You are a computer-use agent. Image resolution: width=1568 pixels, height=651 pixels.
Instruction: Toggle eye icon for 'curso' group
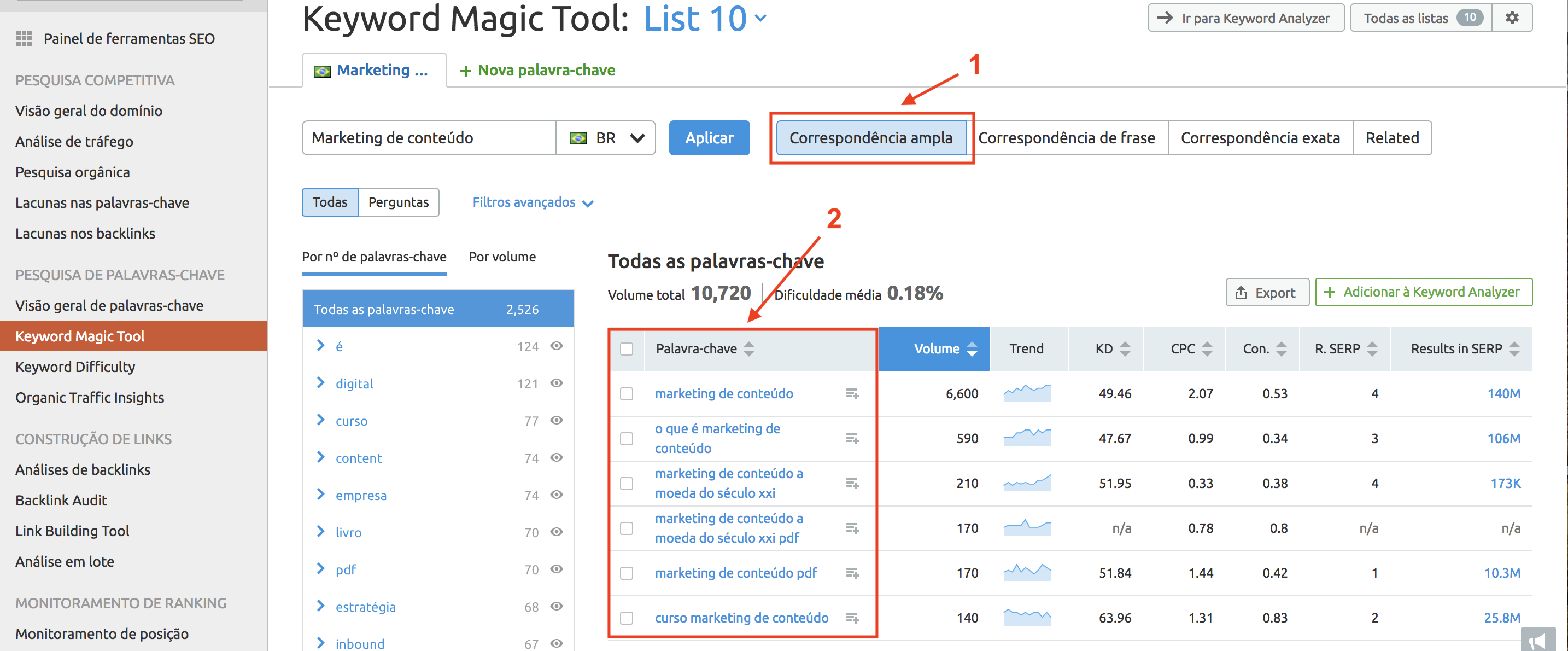click(557, 420)
